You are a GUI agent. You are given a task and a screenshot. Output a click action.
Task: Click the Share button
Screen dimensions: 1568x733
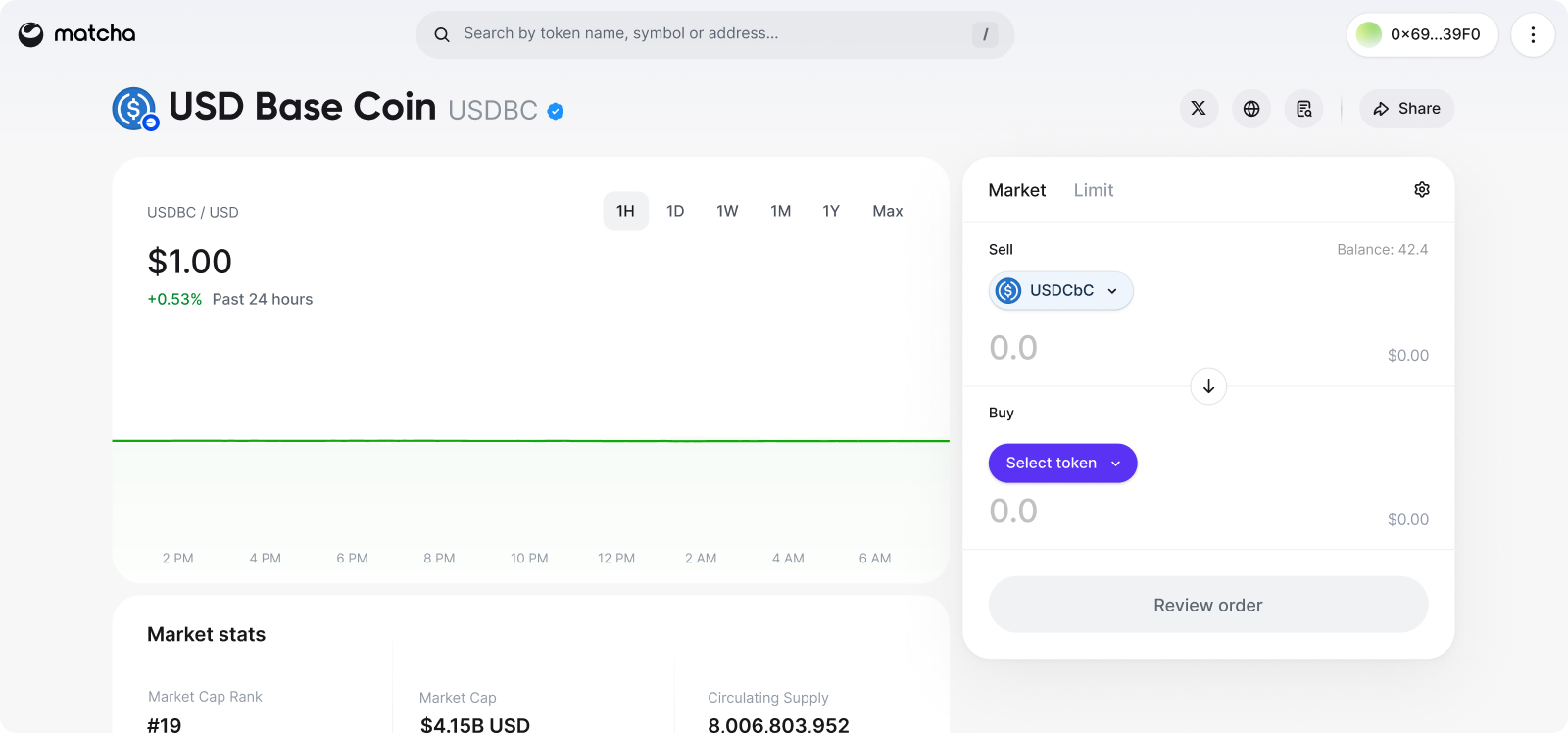(x=1407, y=109)
